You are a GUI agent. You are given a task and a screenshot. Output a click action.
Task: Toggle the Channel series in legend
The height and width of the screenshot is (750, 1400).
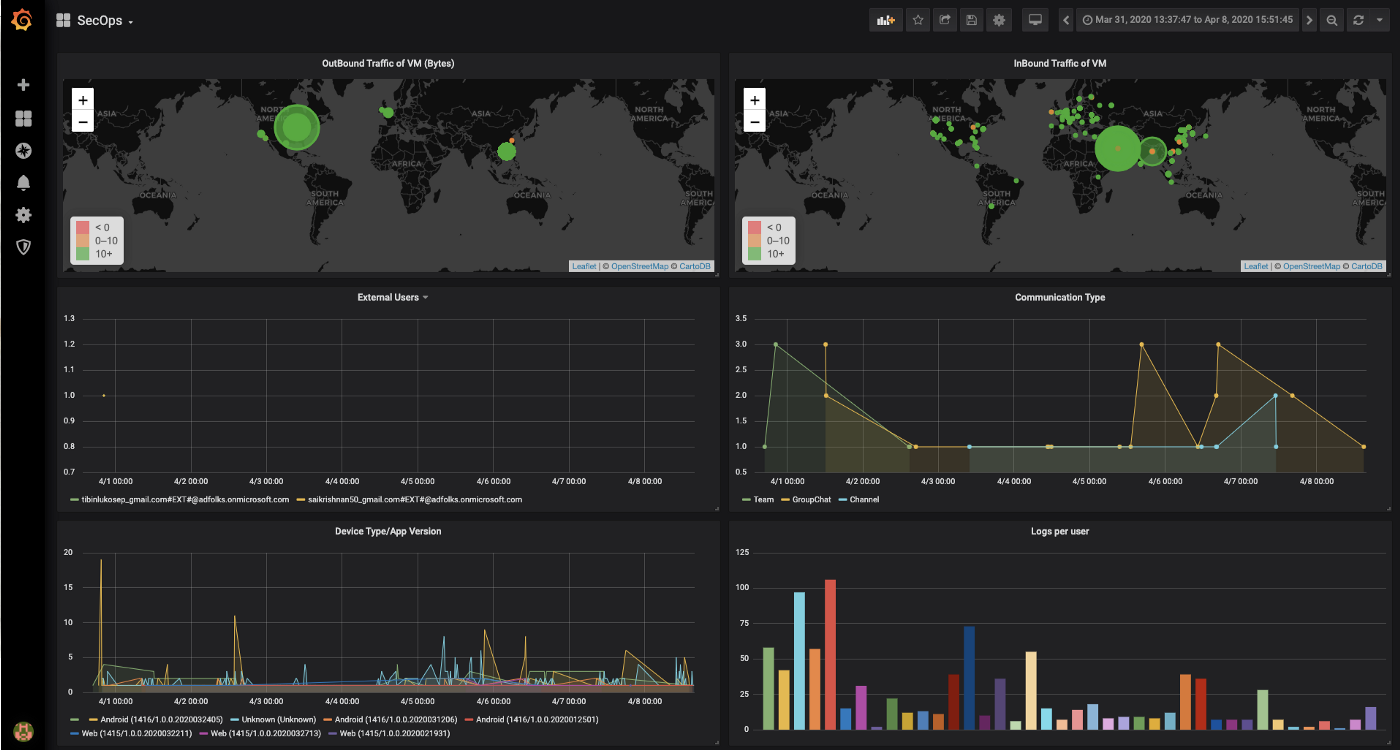tap(865, 499)
